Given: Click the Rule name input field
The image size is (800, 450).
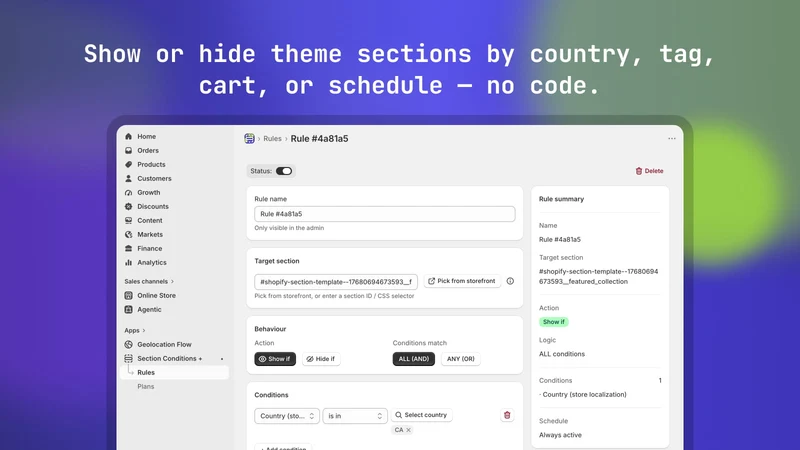Looking at the screenshot, I should tap(385, 214).
